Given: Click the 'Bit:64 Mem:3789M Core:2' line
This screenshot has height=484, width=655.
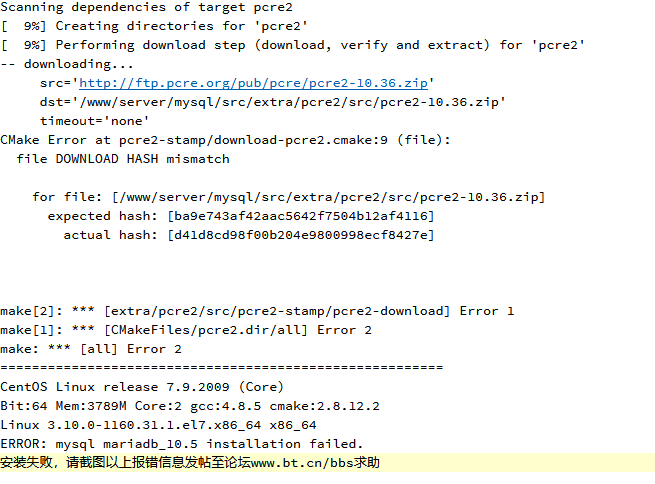Looking at the screenshot, I should pos(190,406).
